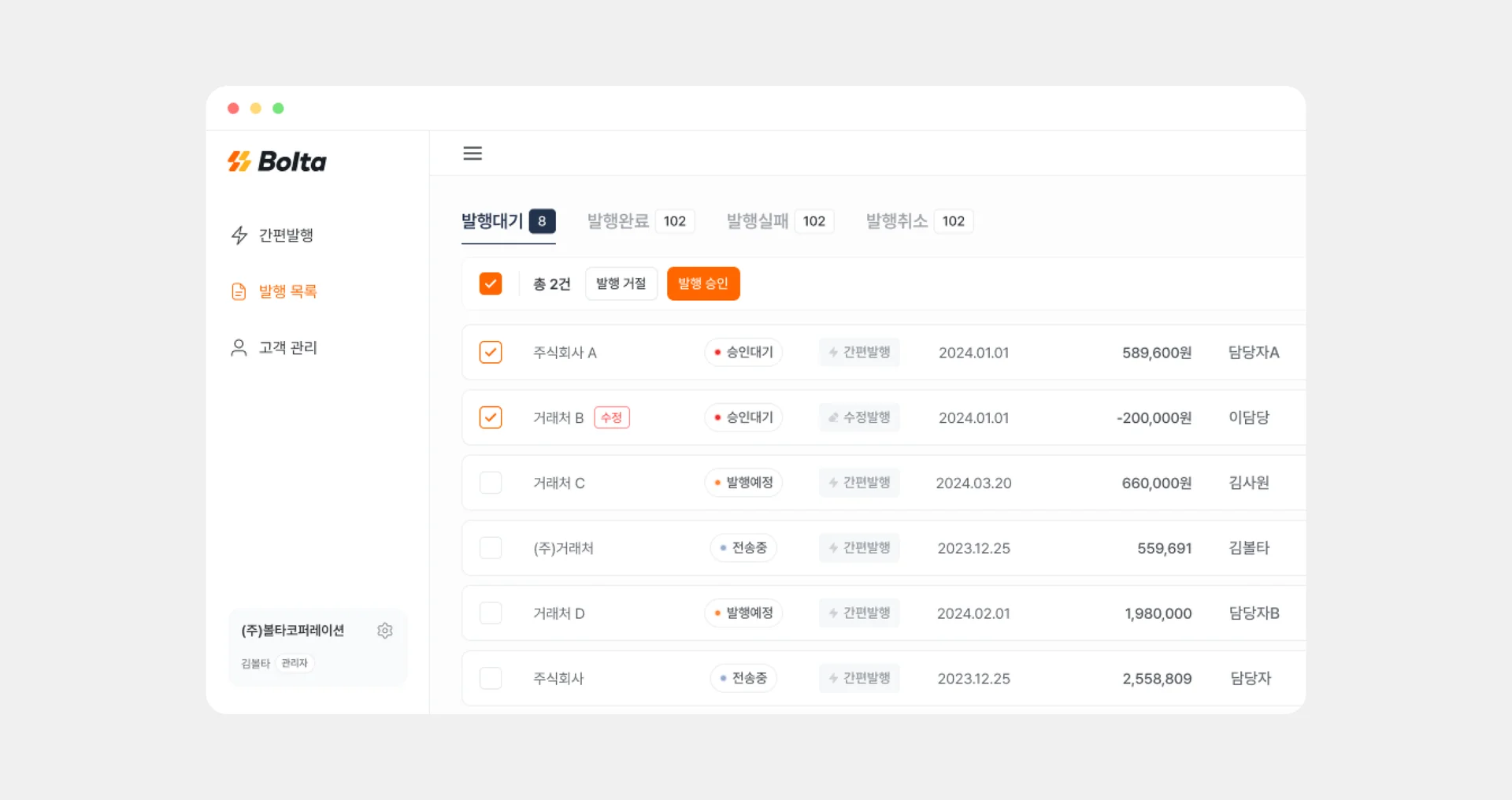1512x800 pixels.
Task: Click the 관리자 tag under the company name
Action: pos(294,663)
